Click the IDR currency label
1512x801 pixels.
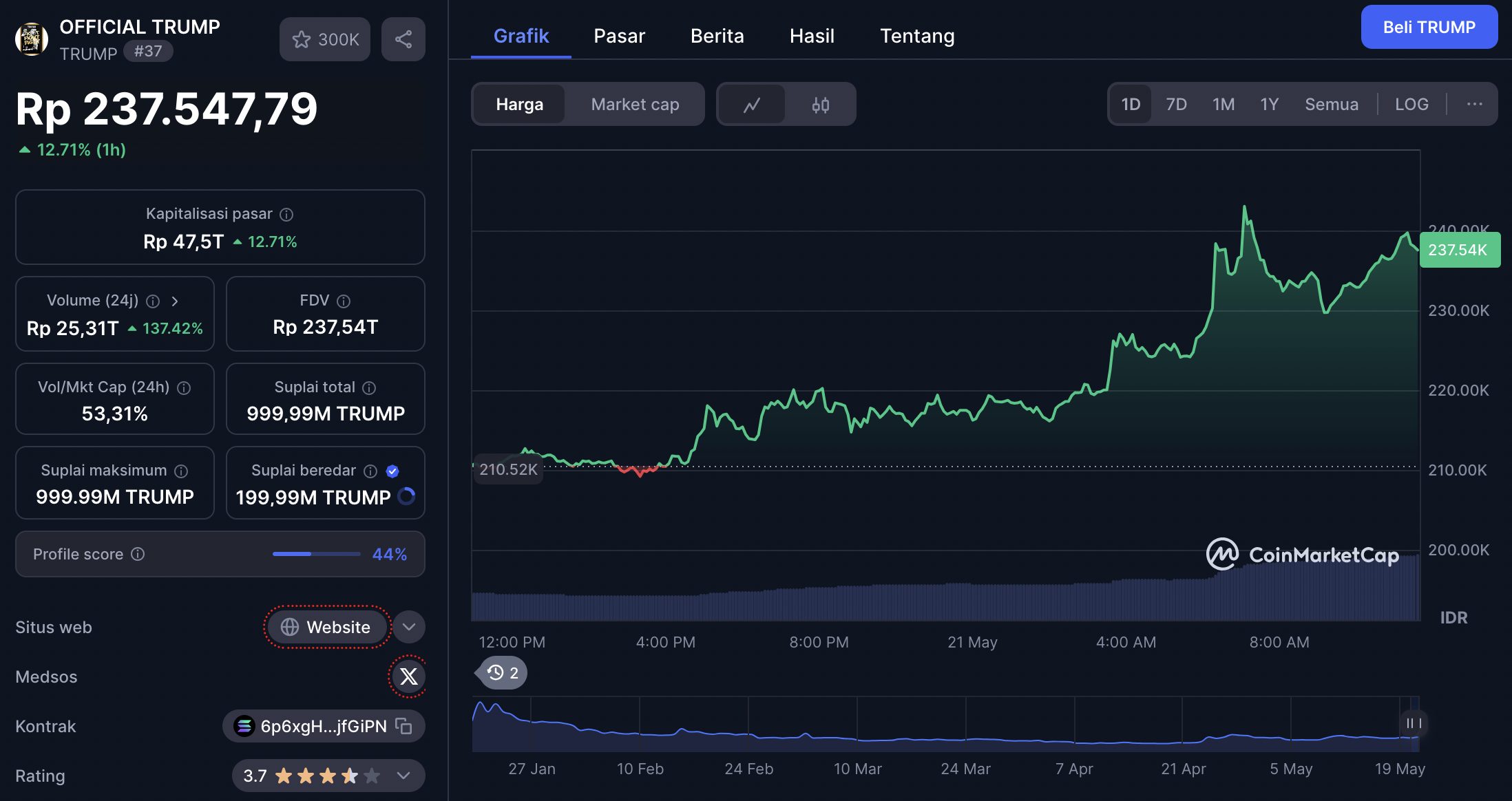coord(1453,617)
